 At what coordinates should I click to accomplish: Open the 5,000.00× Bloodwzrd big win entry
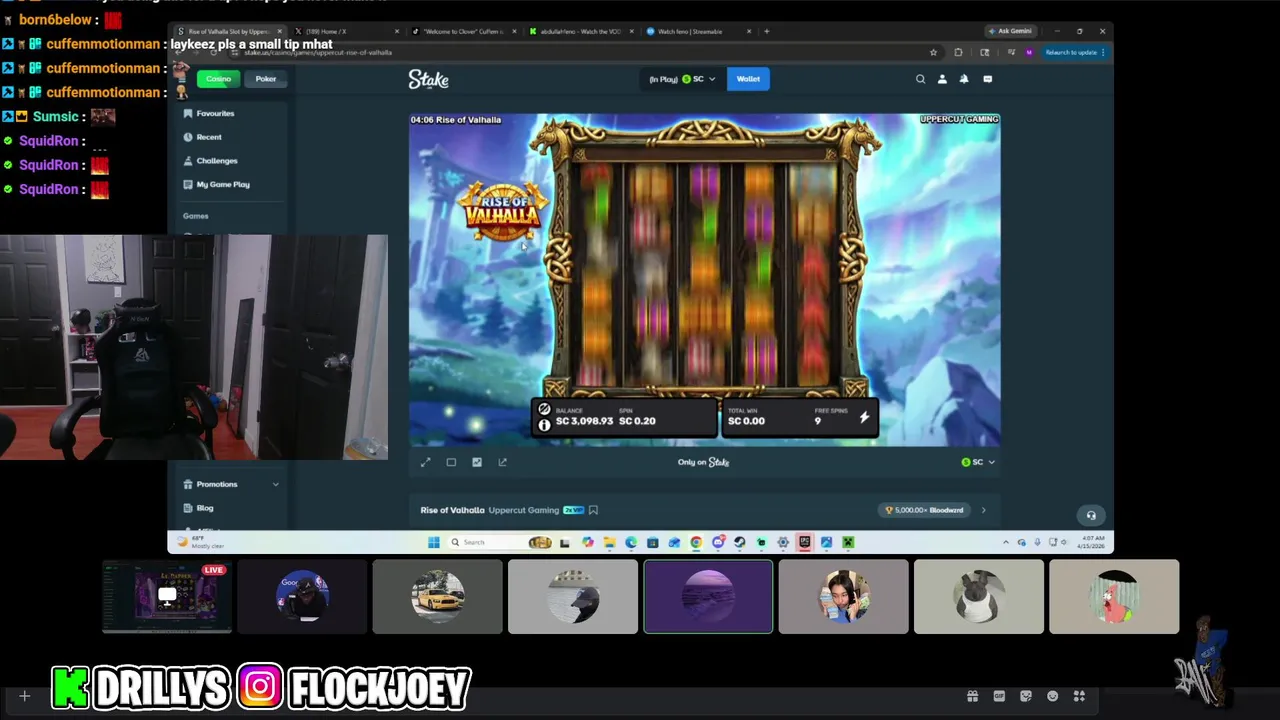coord(925,510)
